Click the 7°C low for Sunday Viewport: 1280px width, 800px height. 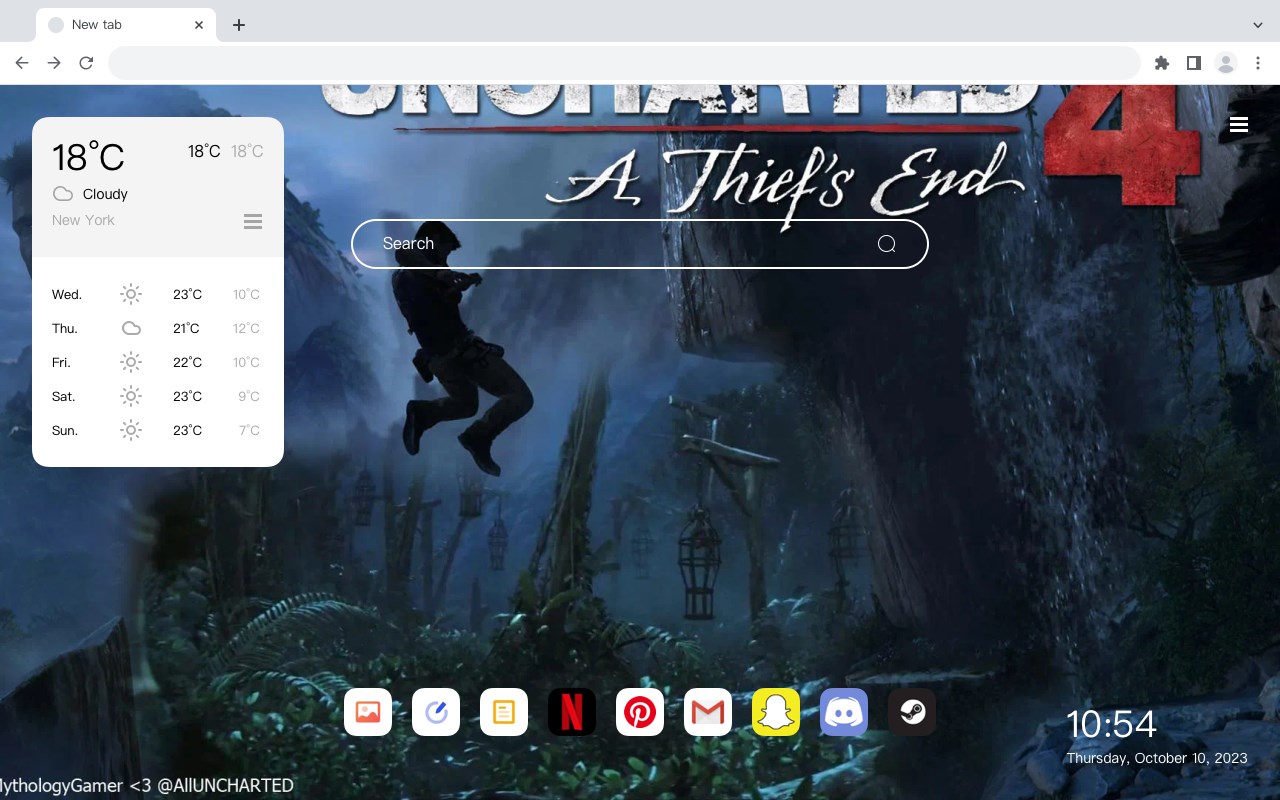(249, 430)
